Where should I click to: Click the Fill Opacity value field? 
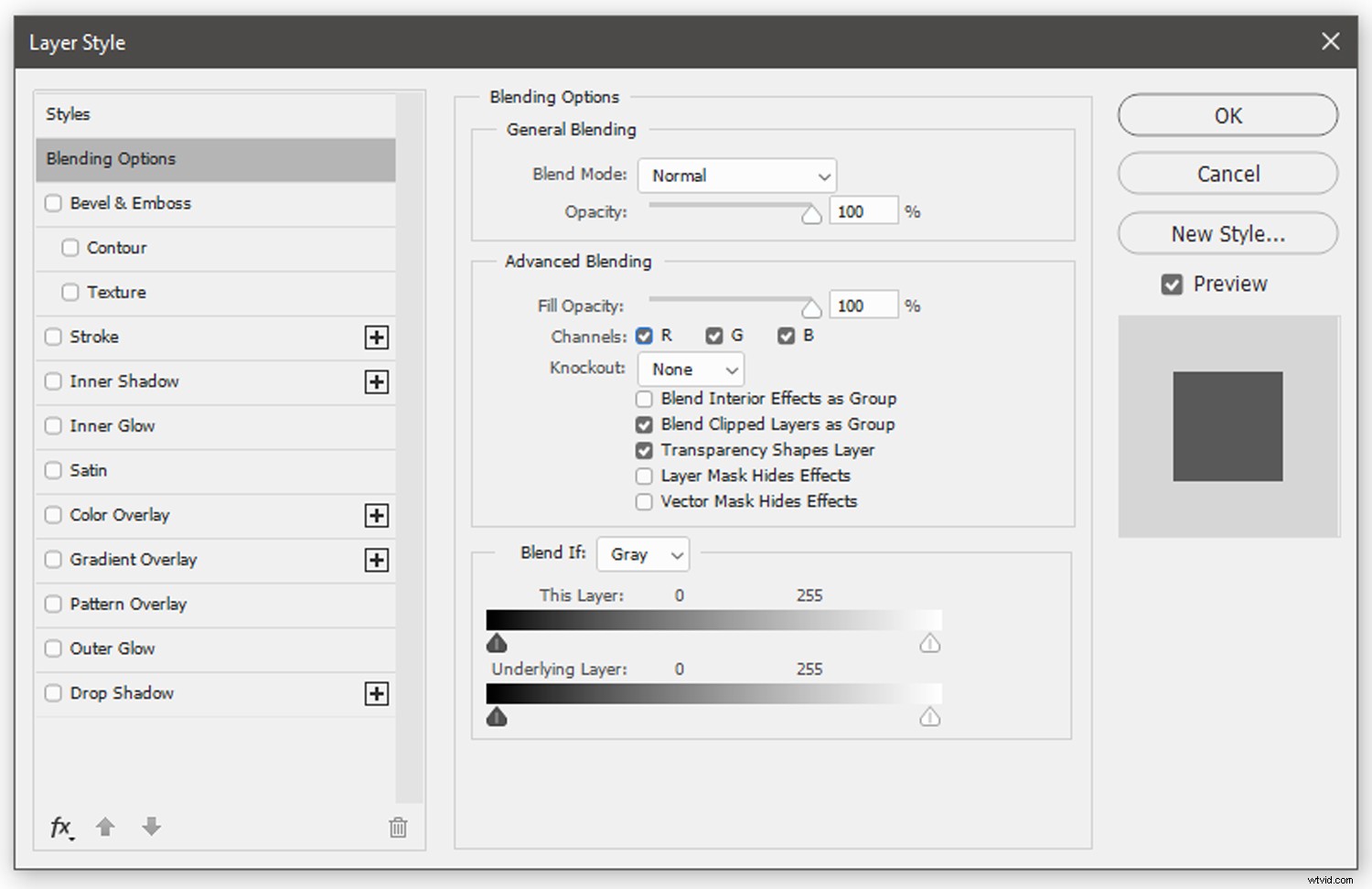pos(863,305)
